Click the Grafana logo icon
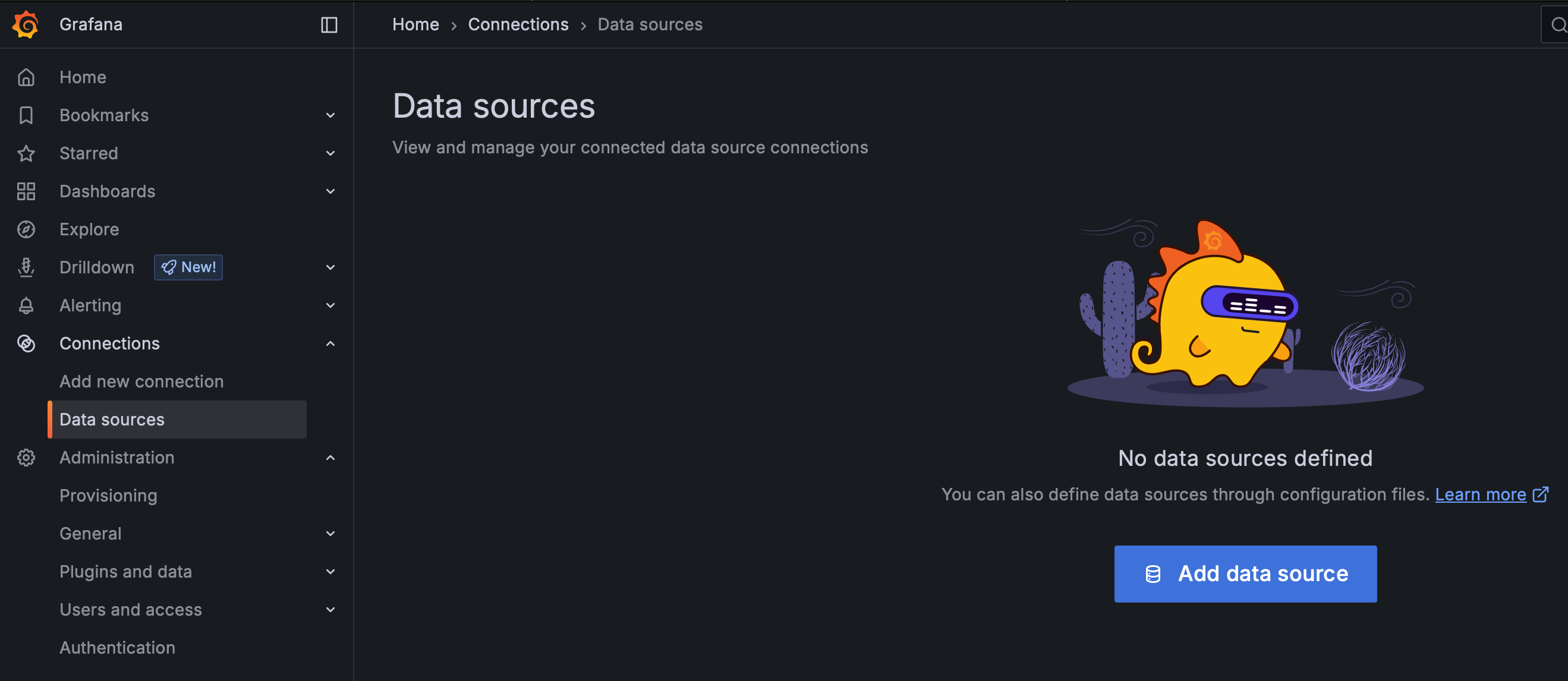This screenshot has width=1568, height=681. 26,24
